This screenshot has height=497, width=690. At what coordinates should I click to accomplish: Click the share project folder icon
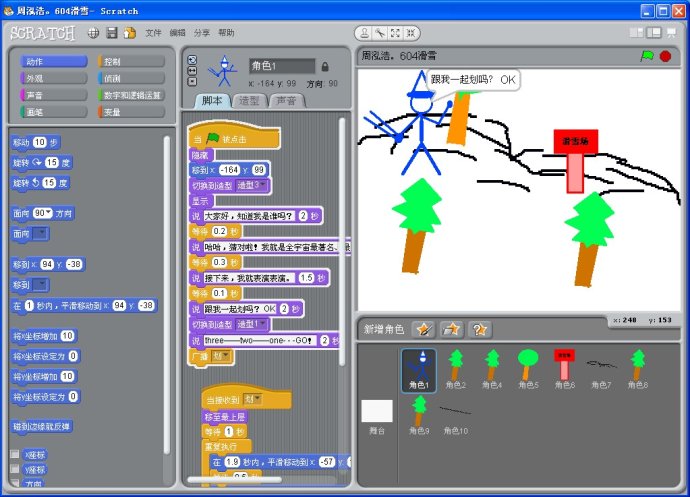tap(129, 32)
